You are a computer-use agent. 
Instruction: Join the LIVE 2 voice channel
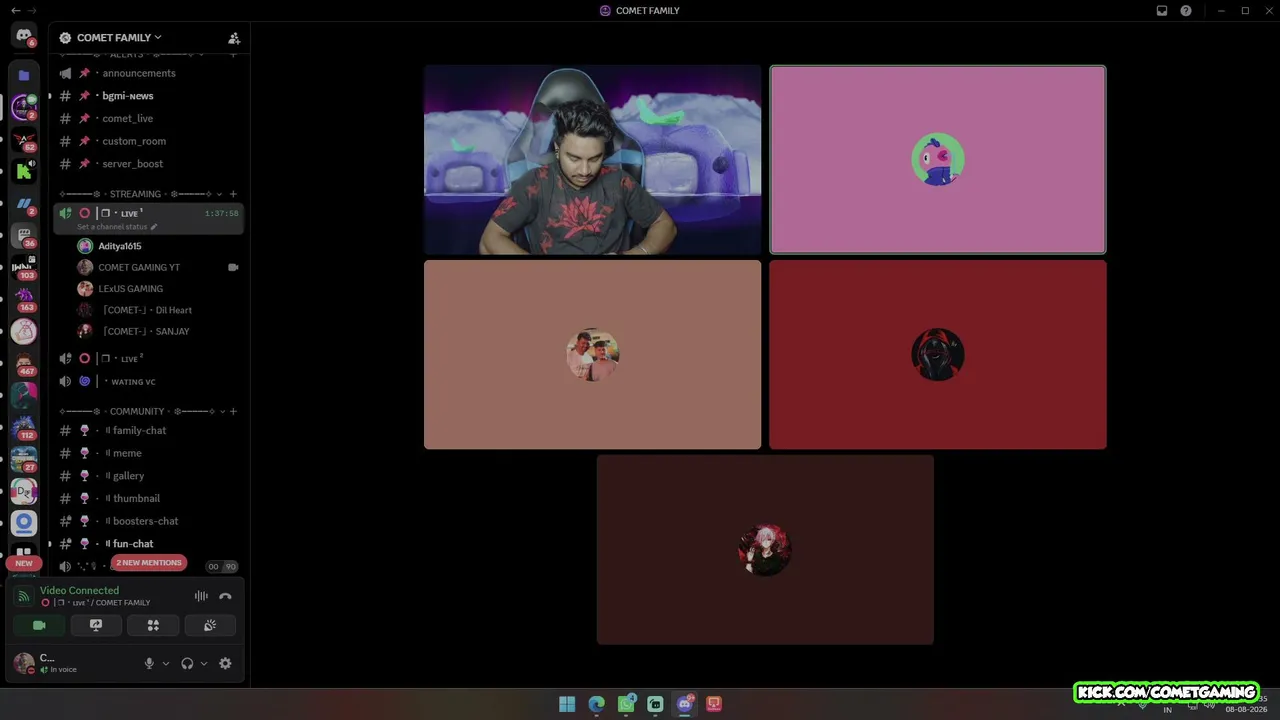[x=148, y=358]
